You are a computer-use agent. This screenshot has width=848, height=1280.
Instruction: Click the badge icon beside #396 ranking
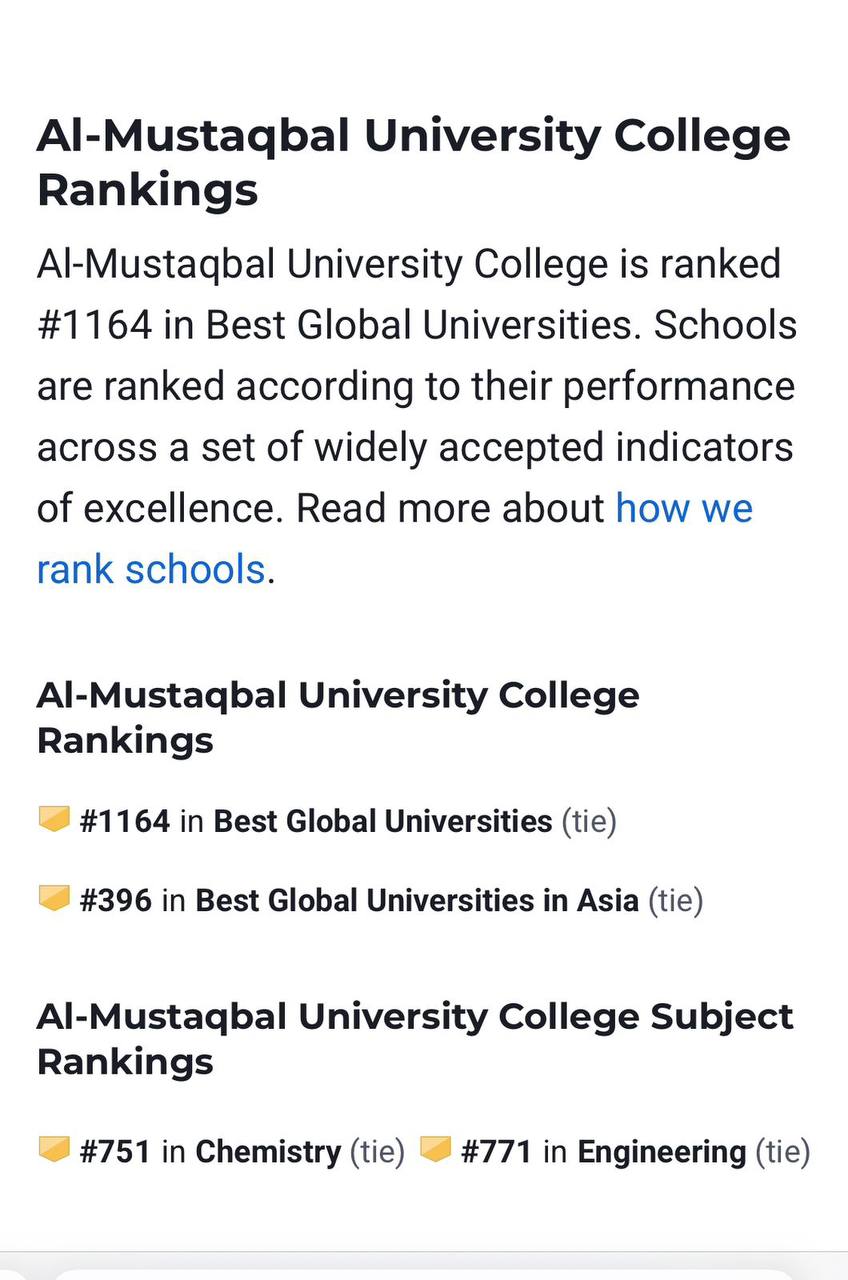pos(54,899)
